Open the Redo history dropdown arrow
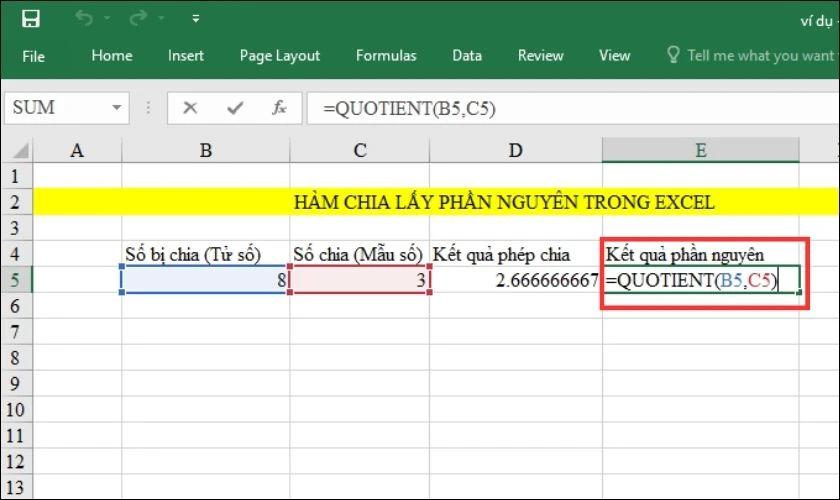This screenshot has width=840, height=500. point(161,19)
